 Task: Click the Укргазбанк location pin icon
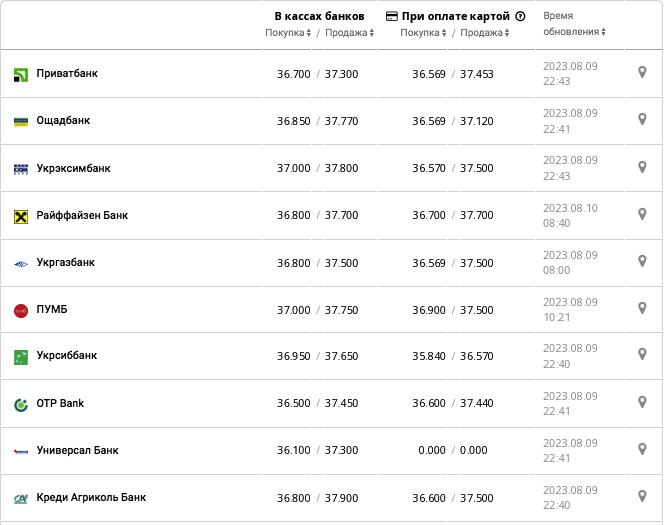point(642,261)
